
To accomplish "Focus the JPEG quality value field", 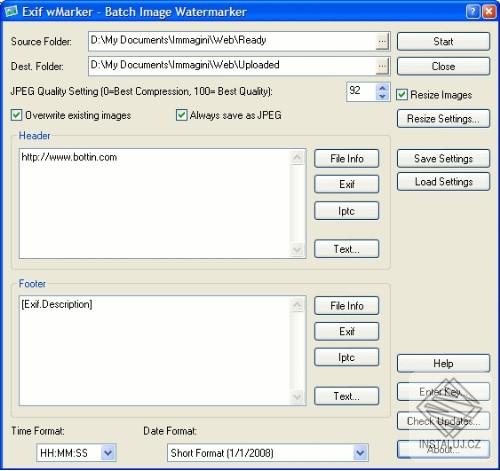I will tap(361, 92).
